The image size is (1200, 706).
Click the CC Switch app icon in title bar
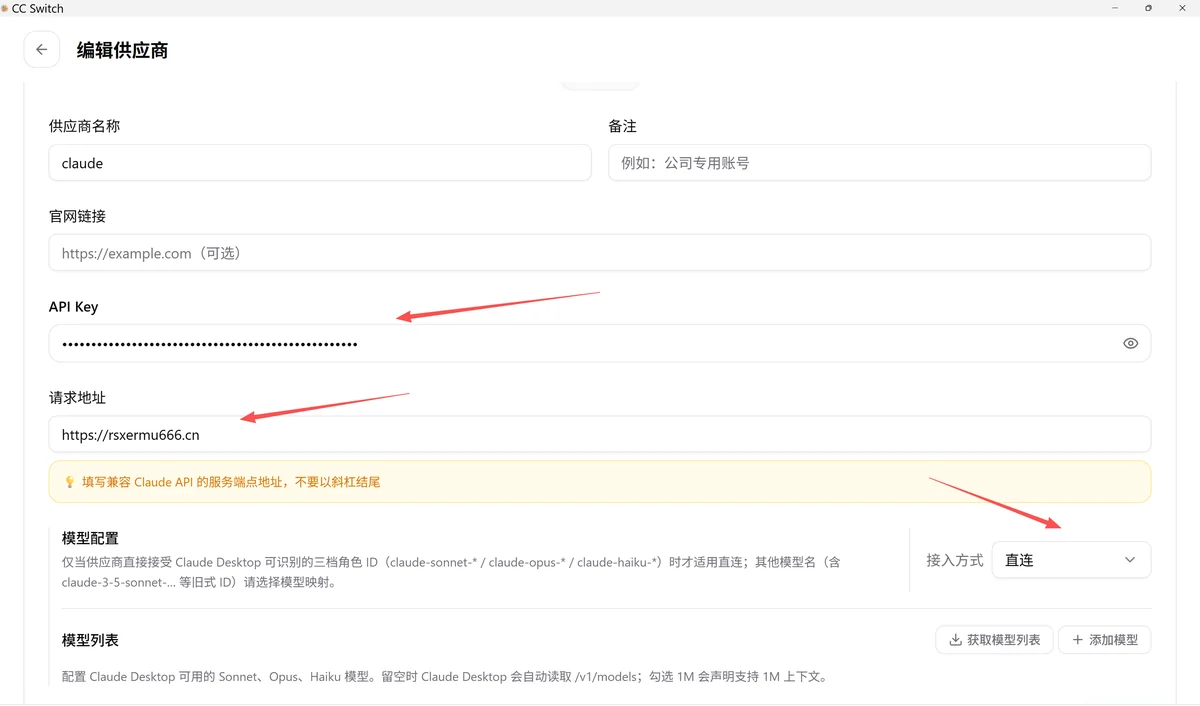(5, 8)
